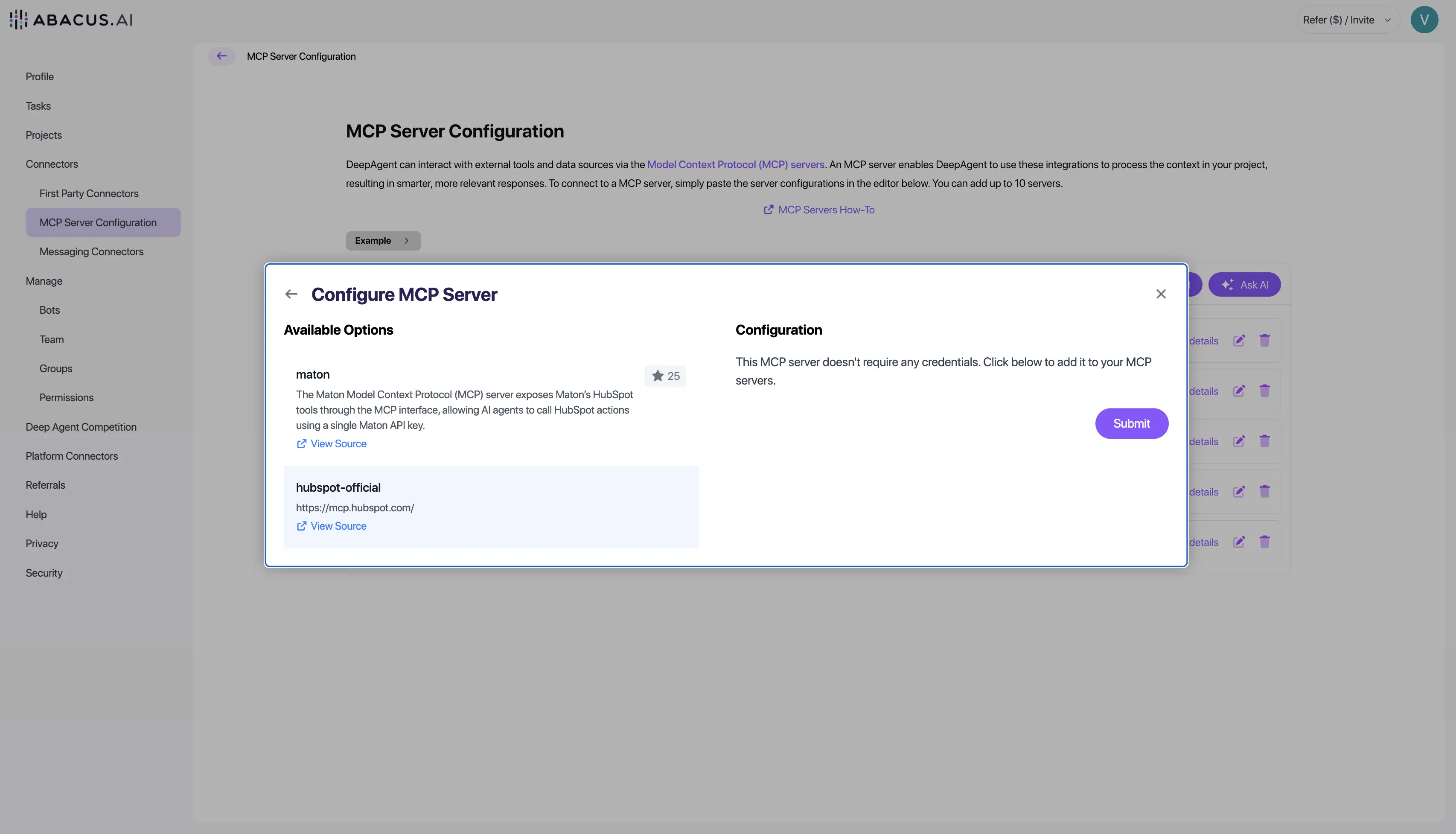Click the back arrow in Configure MCP Server dialog
1456x834 pixels.
pos(291,293)
